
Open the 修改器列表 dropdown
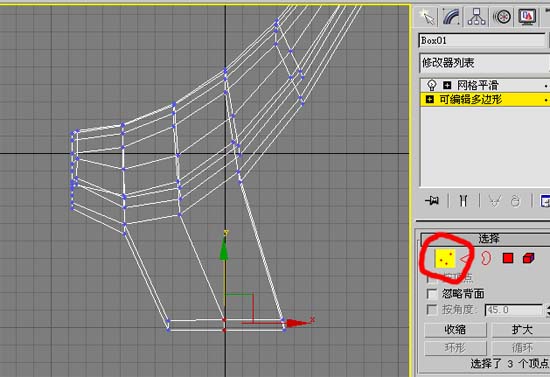pos(484,63)
